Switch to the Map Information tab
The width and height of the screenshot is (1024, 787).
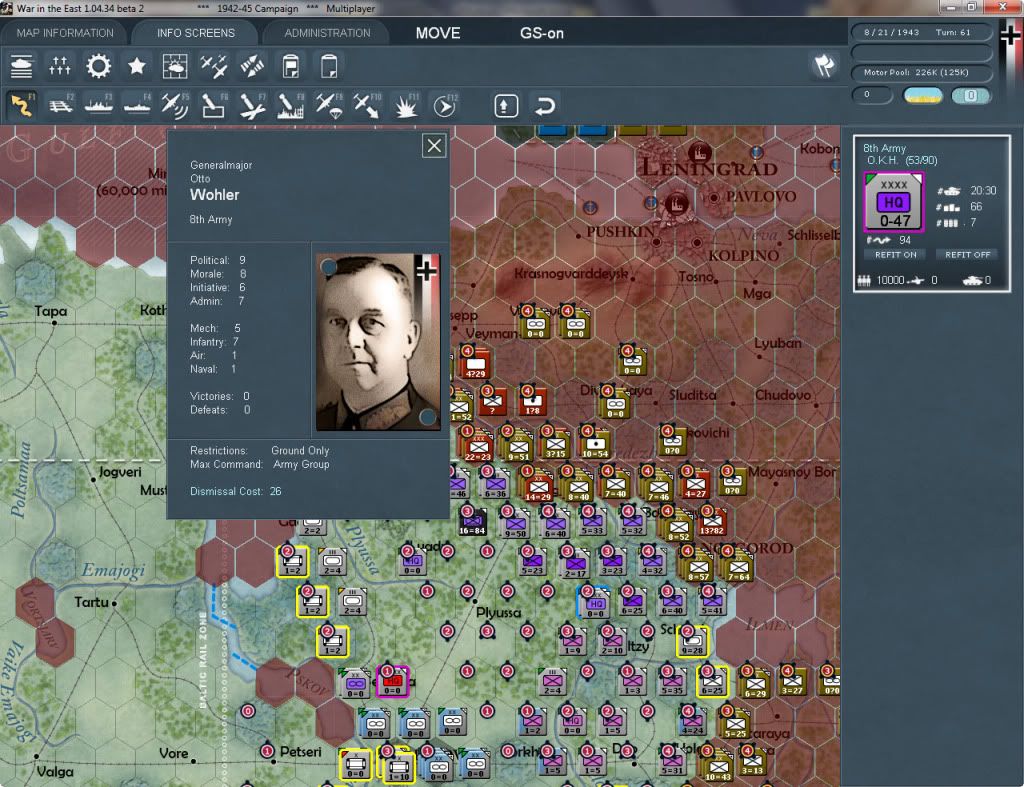coord(65,33)
